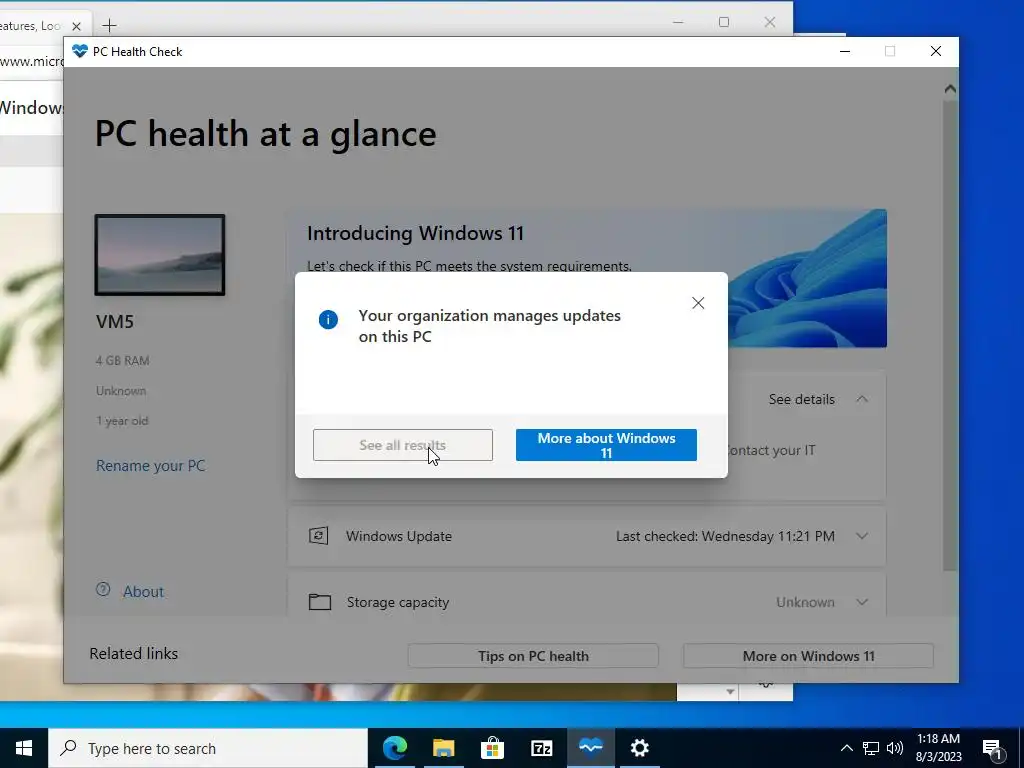Click Last checked: Wednesday 11:21 PM text
Viewport: 1024px width, 768px height.
(725, 536)
